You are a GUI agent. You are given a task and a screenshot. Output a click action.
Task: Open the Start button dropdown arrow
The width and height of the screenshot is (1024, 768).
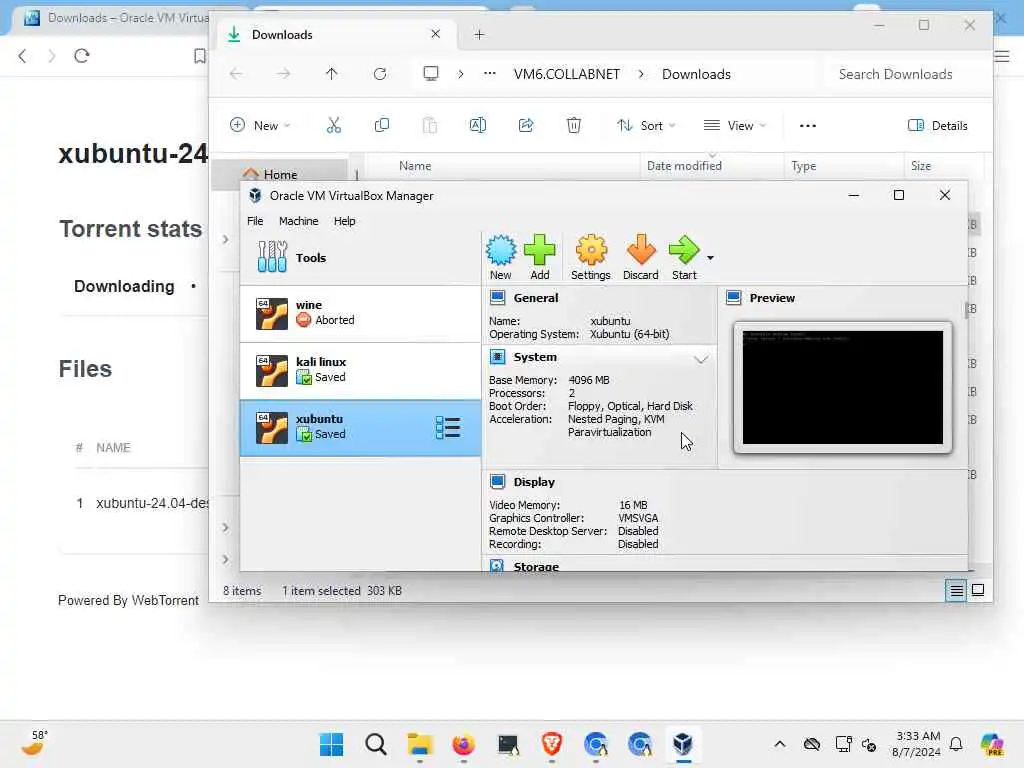tap(711, 258)
